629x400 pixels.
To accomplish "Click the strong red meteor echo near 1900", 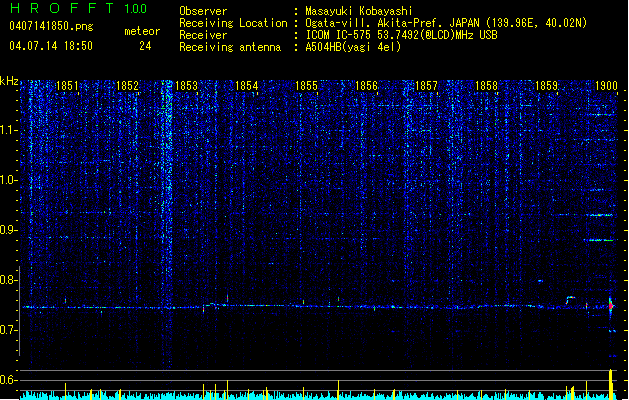I will point(611,306).
